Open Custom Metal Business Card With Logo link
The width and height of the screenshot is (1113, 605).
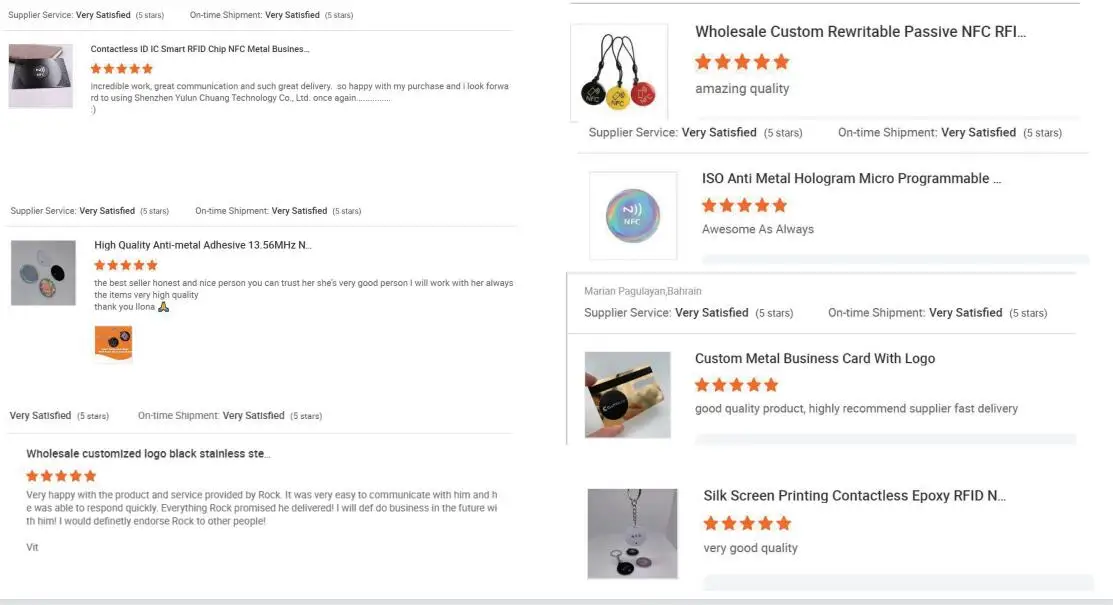click(x=815, y=359)
